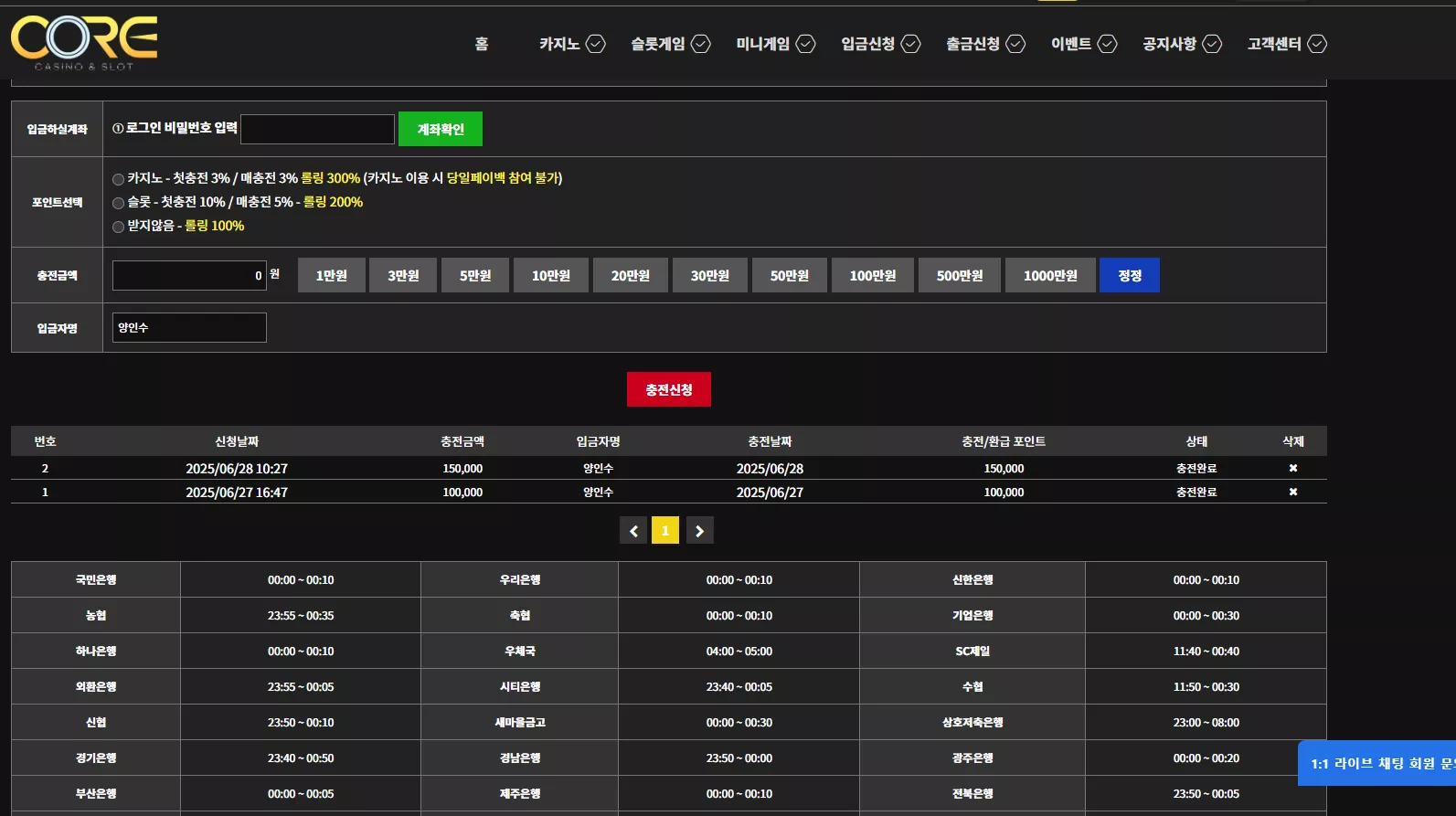1456x816 pixels.
Task: Open the 카지노 menu
Action: point(559,44)
